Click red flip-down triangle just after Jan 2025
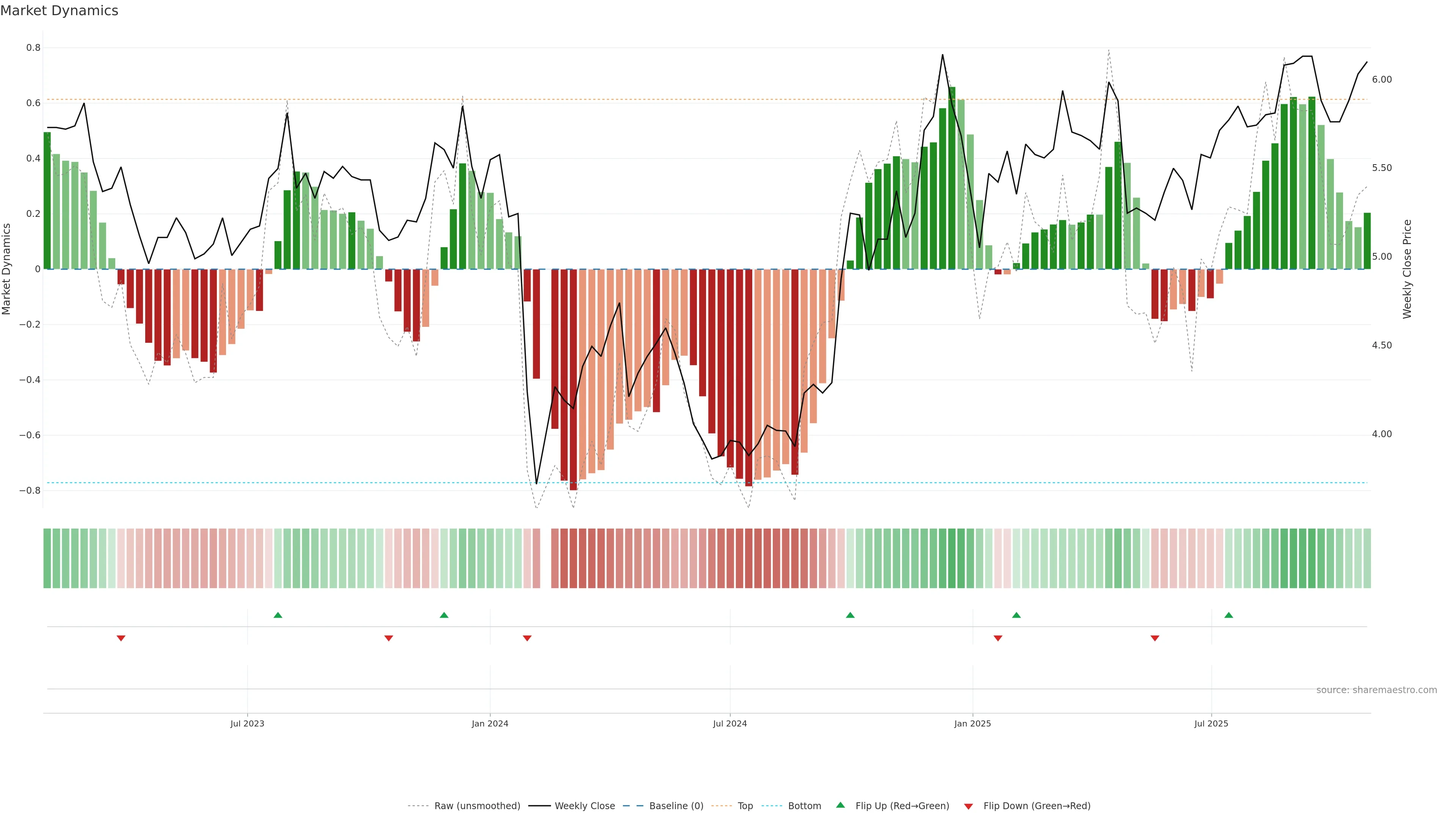 pos(998,638)
